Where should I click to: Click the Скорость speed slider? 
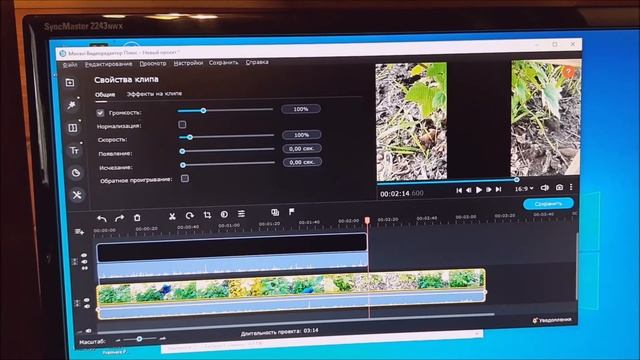tap(227, 136)
